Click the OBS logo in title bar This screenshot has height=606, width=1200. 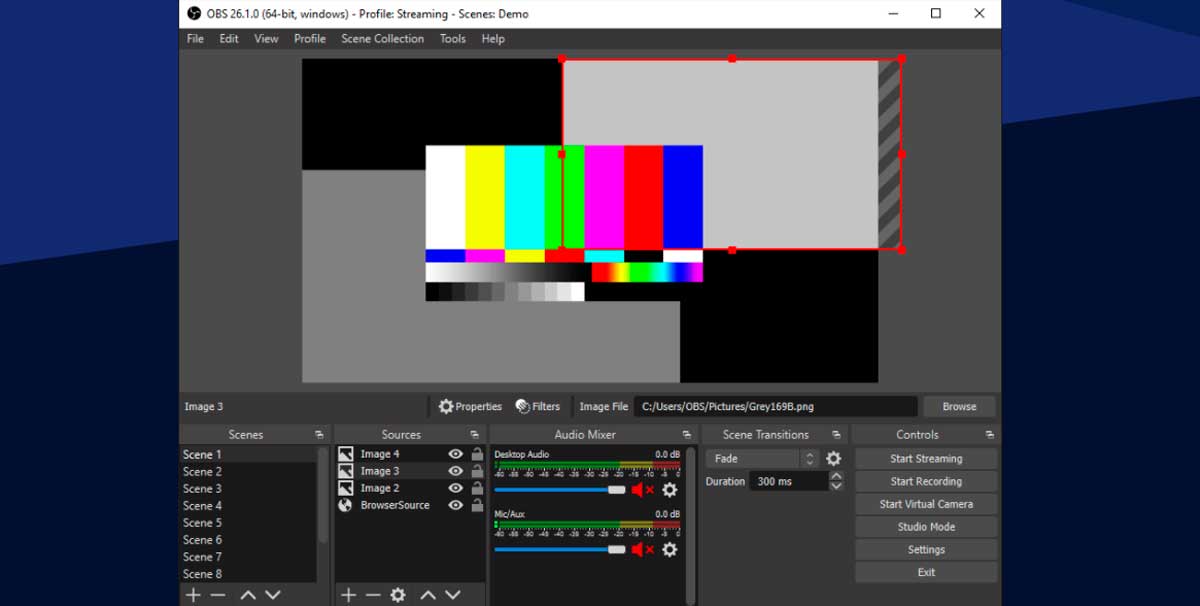coord(193,14)
